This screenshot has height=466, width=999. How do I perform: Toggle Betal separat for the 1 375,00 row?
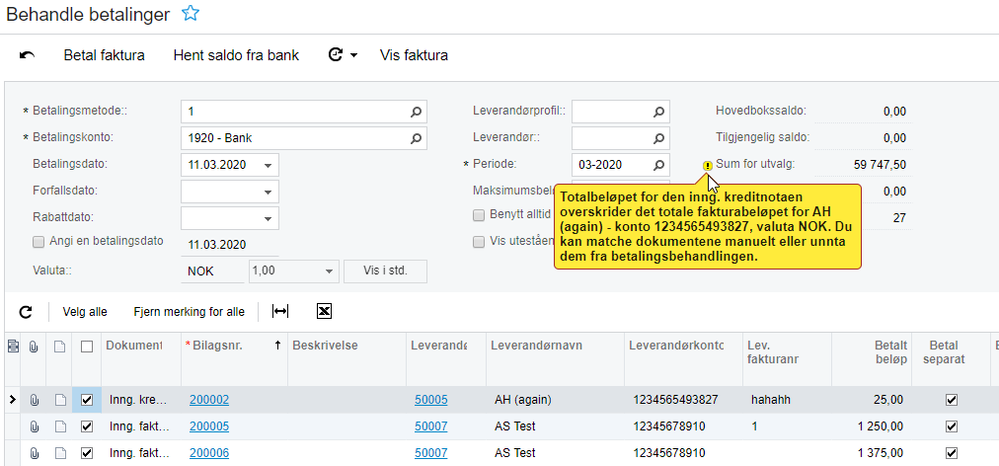point(950,453)
